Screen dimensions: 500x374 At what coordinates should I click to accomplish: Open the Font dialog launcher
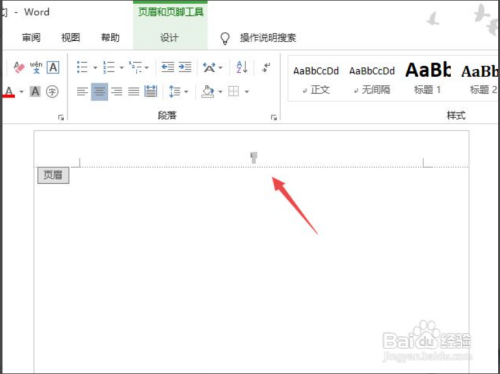[x=61, y=117]
